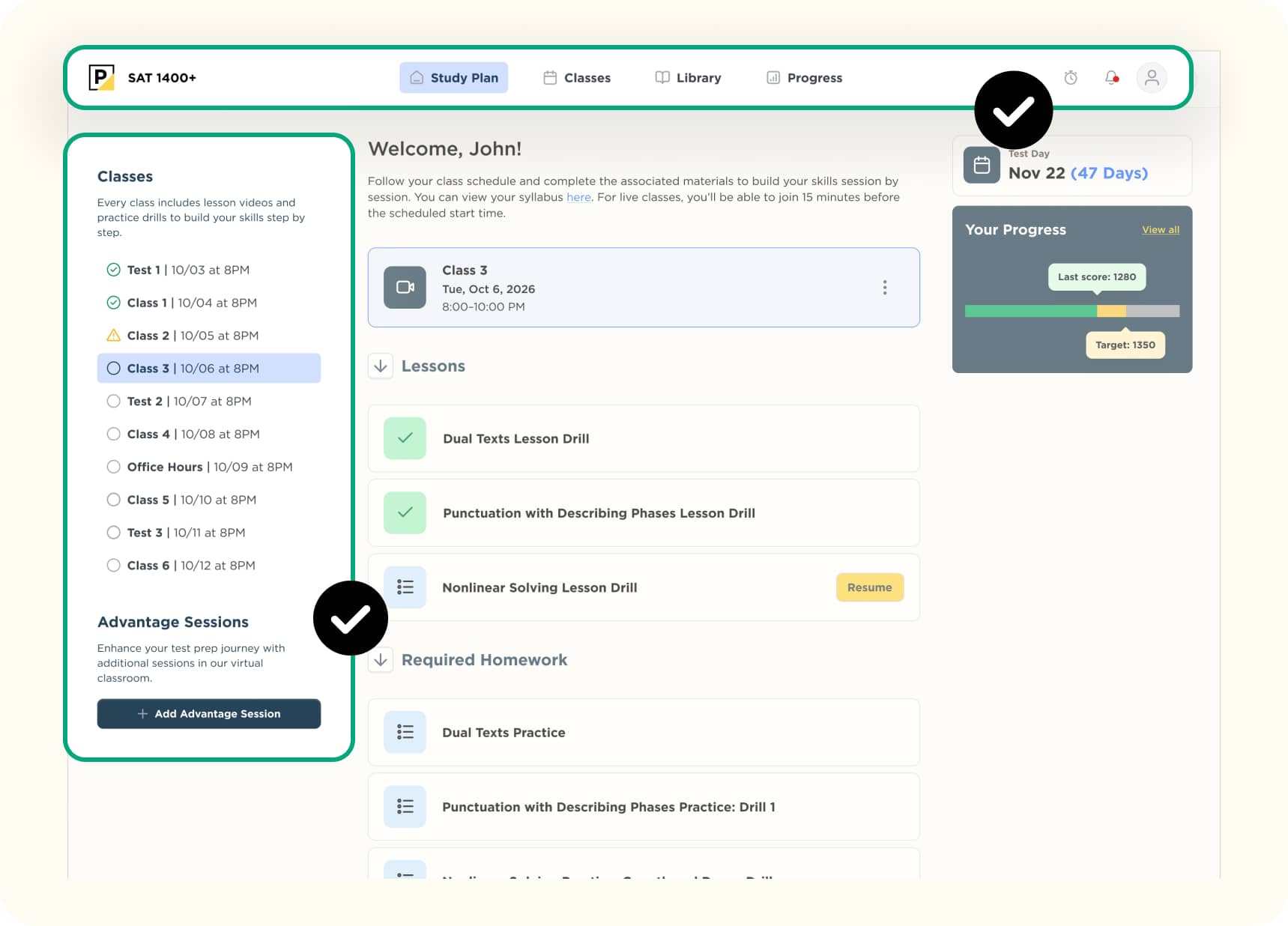
Task: Open notifications bell icon
Action: coord(1112,78)
